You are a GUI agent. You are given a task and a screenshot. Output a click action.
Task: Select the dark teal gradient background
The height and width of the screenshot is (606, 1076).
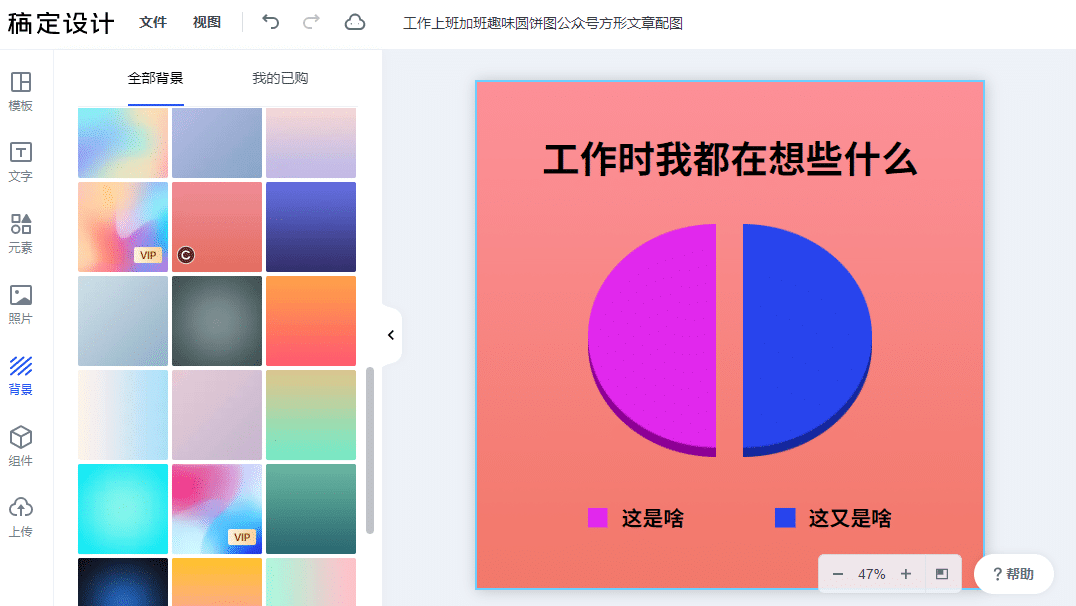[x=311, y=509]
